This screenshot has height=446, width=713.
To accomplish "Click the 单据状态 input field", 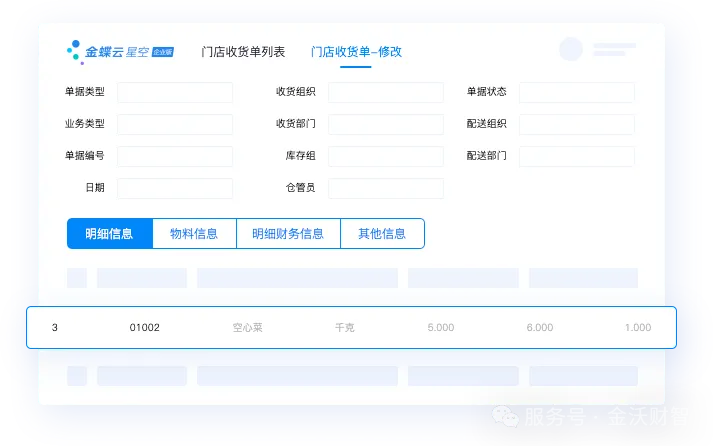I will [577, 92].
